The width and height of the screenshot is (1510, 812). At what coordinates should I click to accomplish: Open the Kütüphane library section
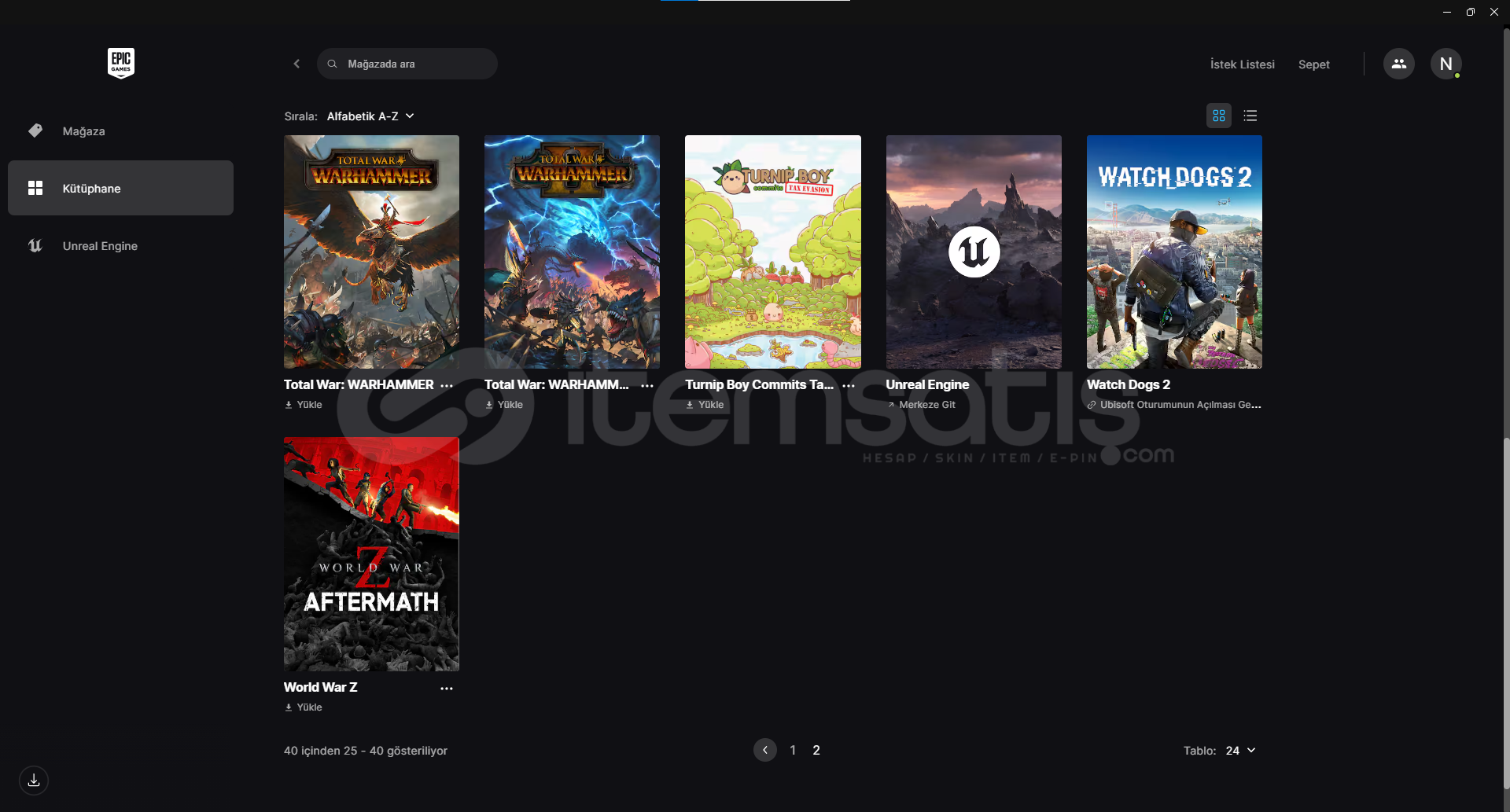(120, 188)
